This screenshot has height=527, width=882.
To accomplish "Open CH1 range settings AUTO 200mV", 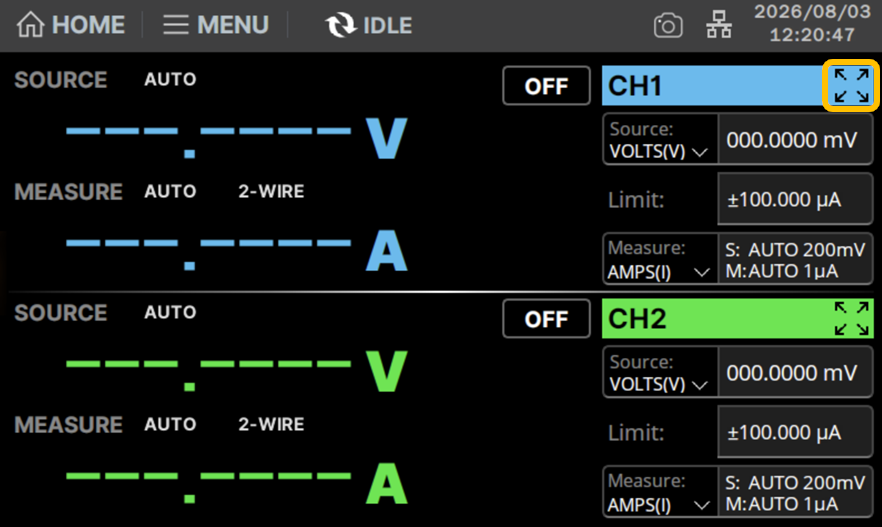I will point(795,259).
